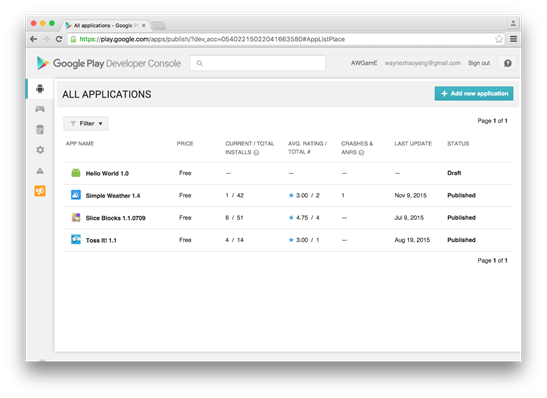Click the Crashes & ANRs help icon
547x398 pixels.
click(361, 152)
